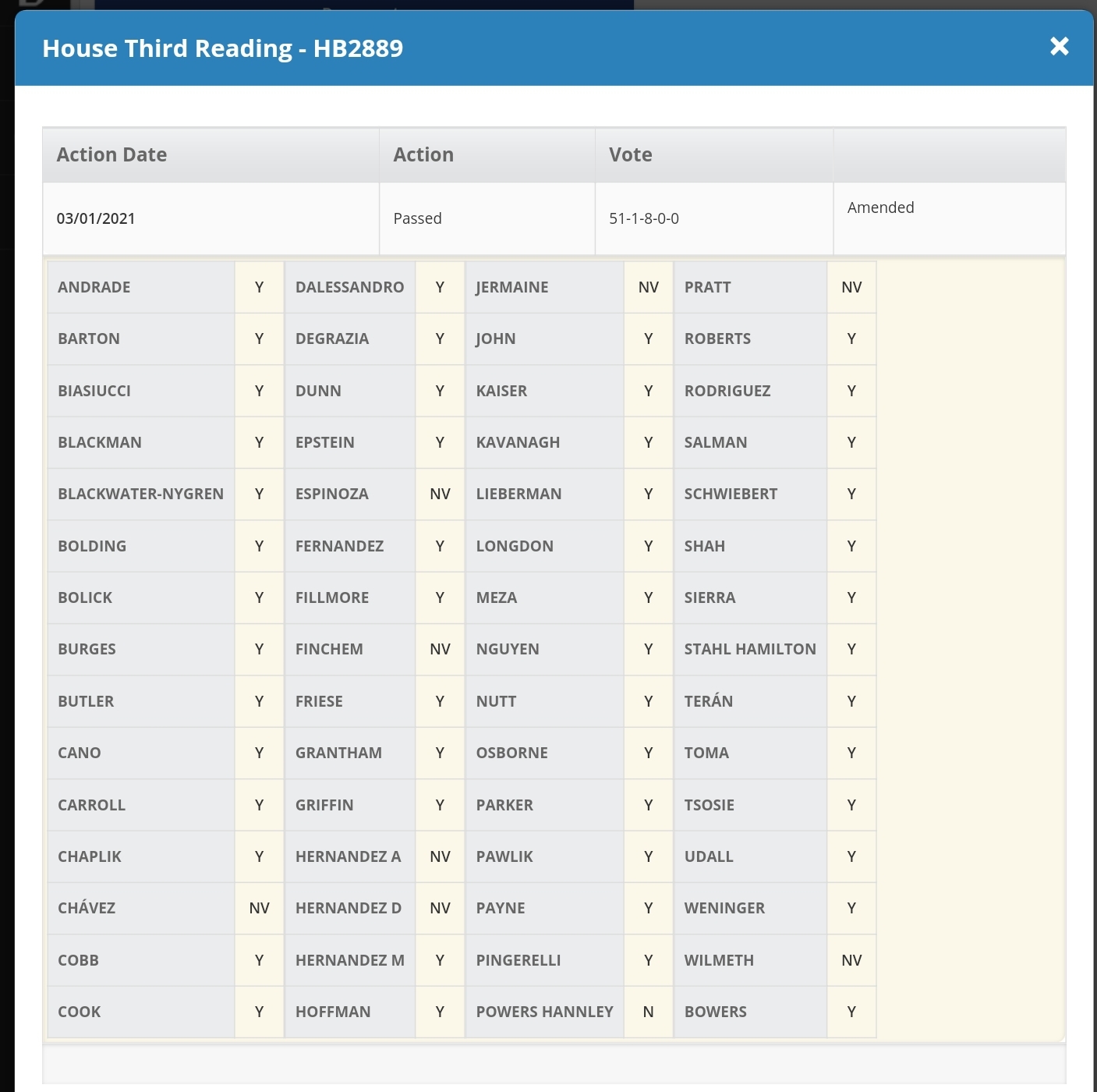Select the FILLMORE name cell

(x=350, y=597)
